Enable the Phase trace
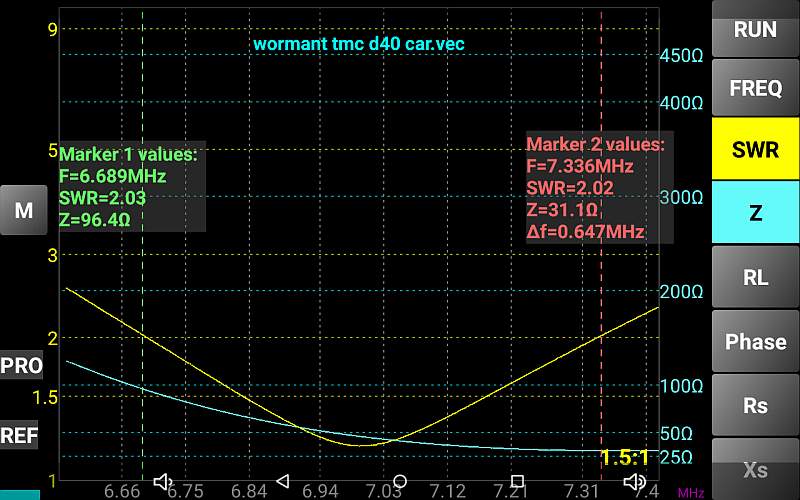Image resolution: width=800 pixels, height=500 pixels. (755, 341)
